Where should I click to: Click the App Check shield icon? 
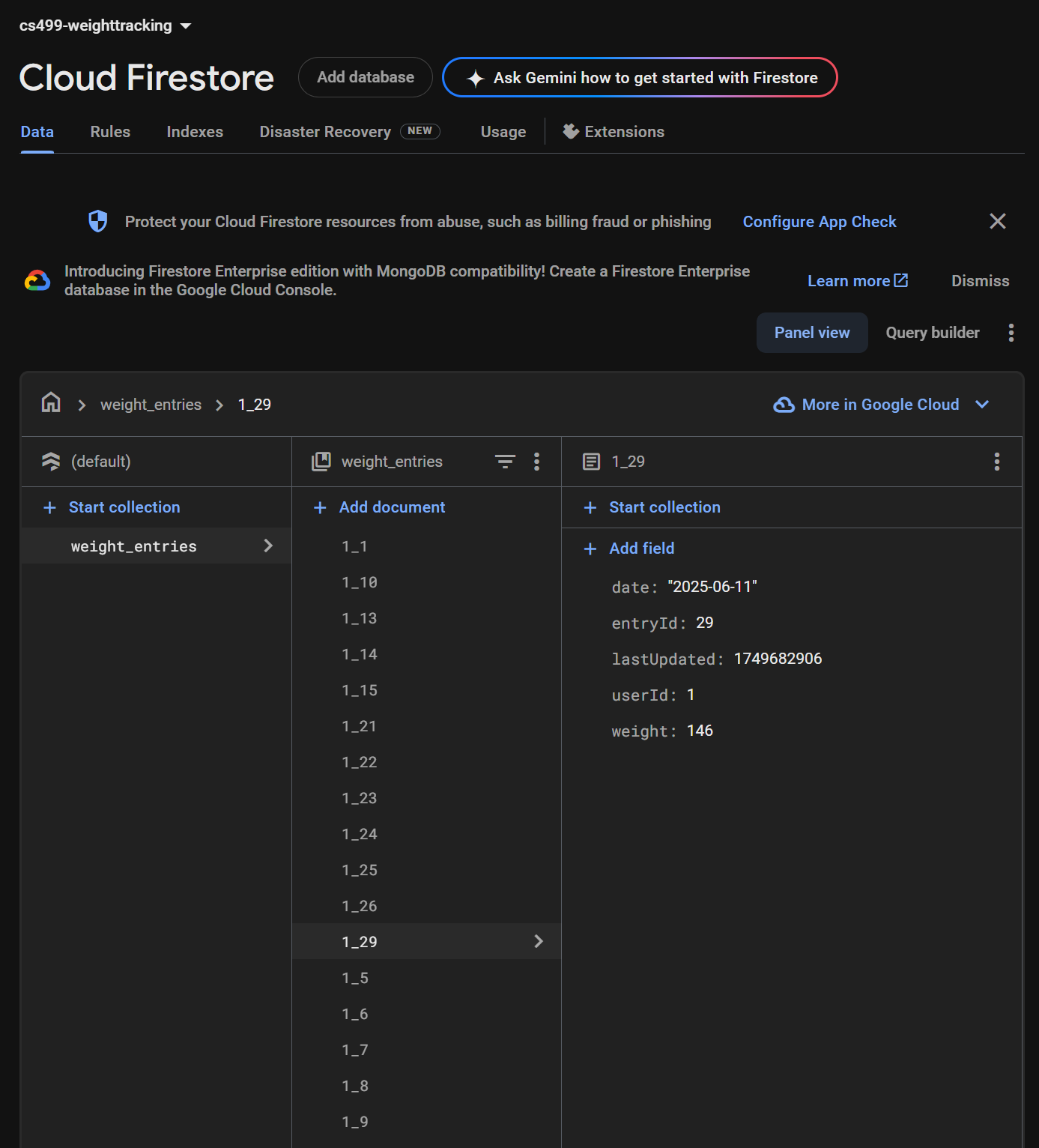point(98,221)
